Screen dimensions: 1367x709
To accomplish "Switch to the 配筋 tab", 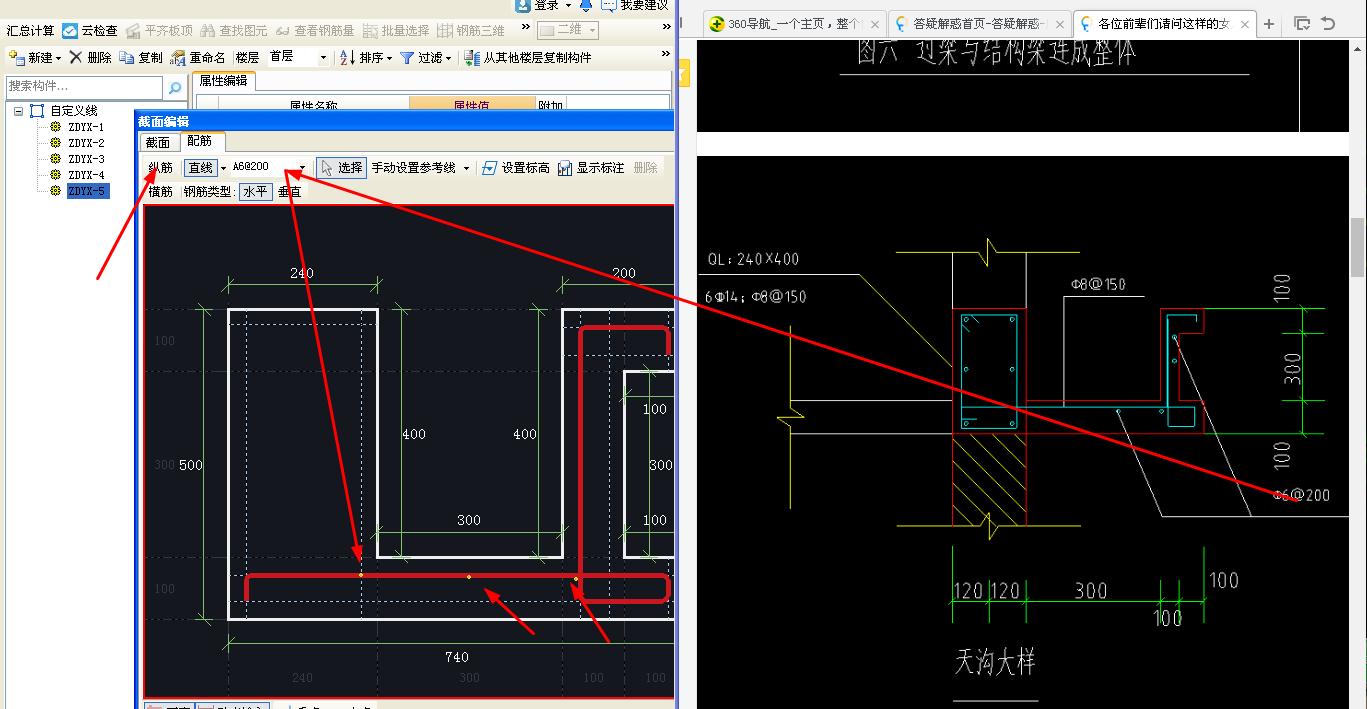I will (200, 142).
